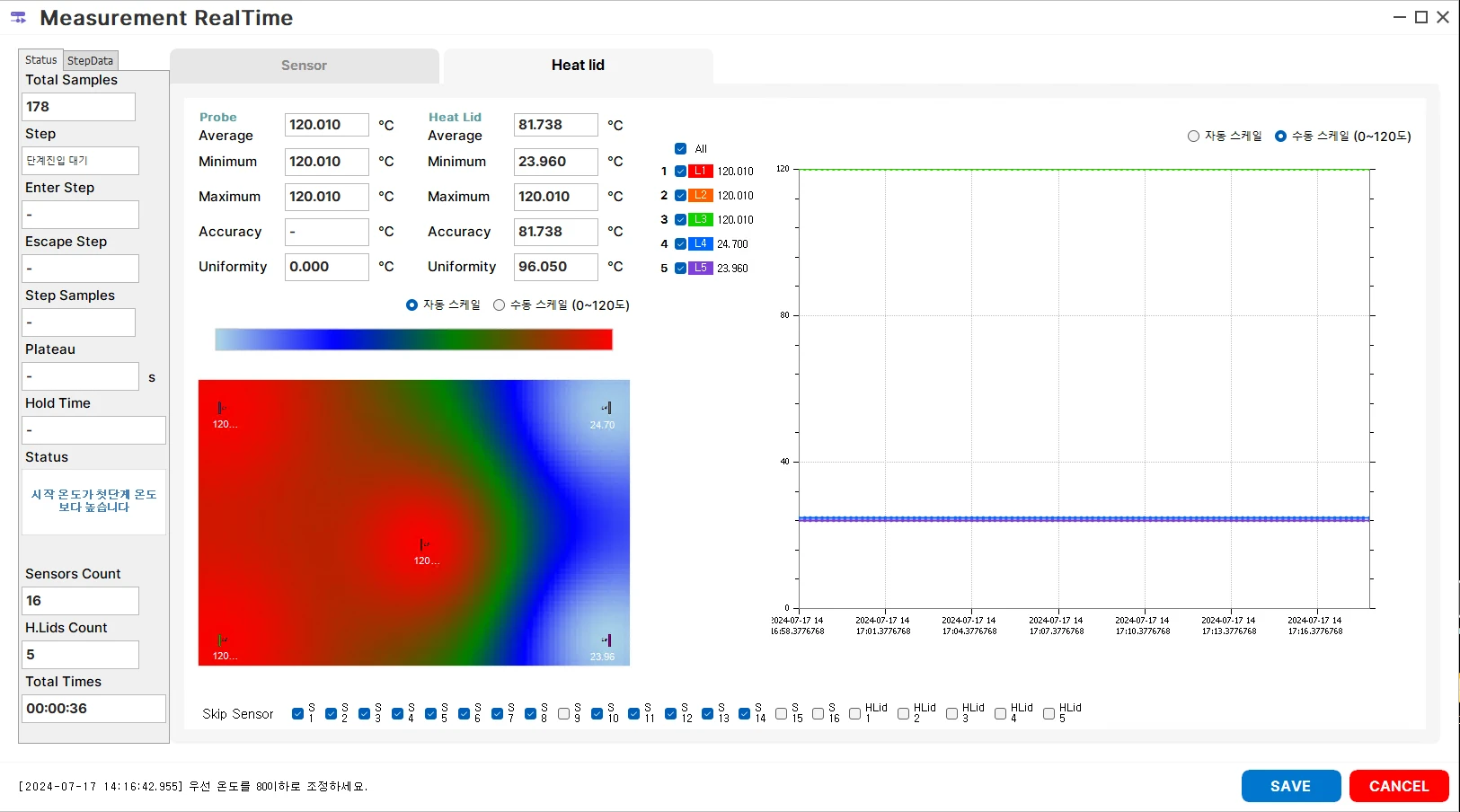Image resolution: width=1460 pixels, height=812 pixels.
Task: Toggle Skip Sensor S7 checkbox
Action: pyautogui.click(x=497, y=714)
